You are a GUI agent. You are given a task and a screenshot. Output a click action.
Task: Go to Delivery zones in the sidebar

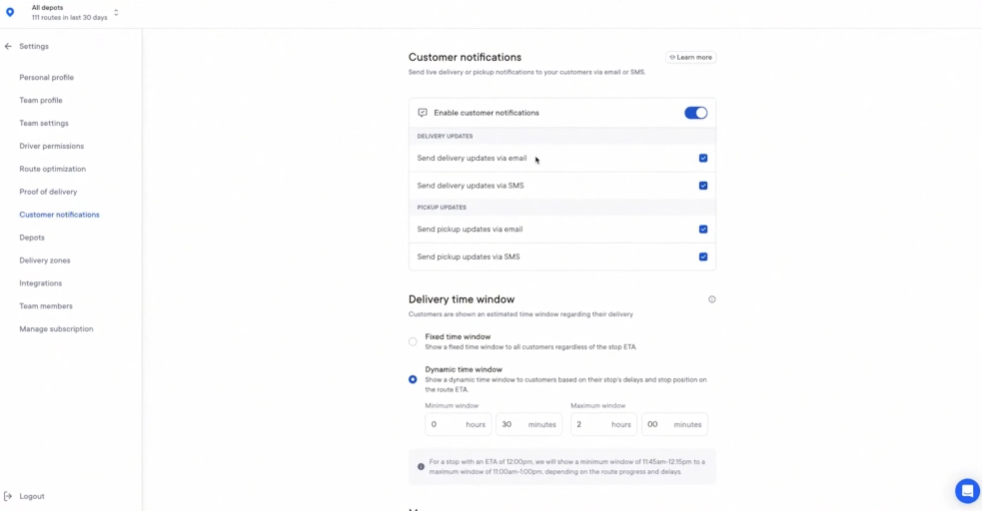coord(44,261)
